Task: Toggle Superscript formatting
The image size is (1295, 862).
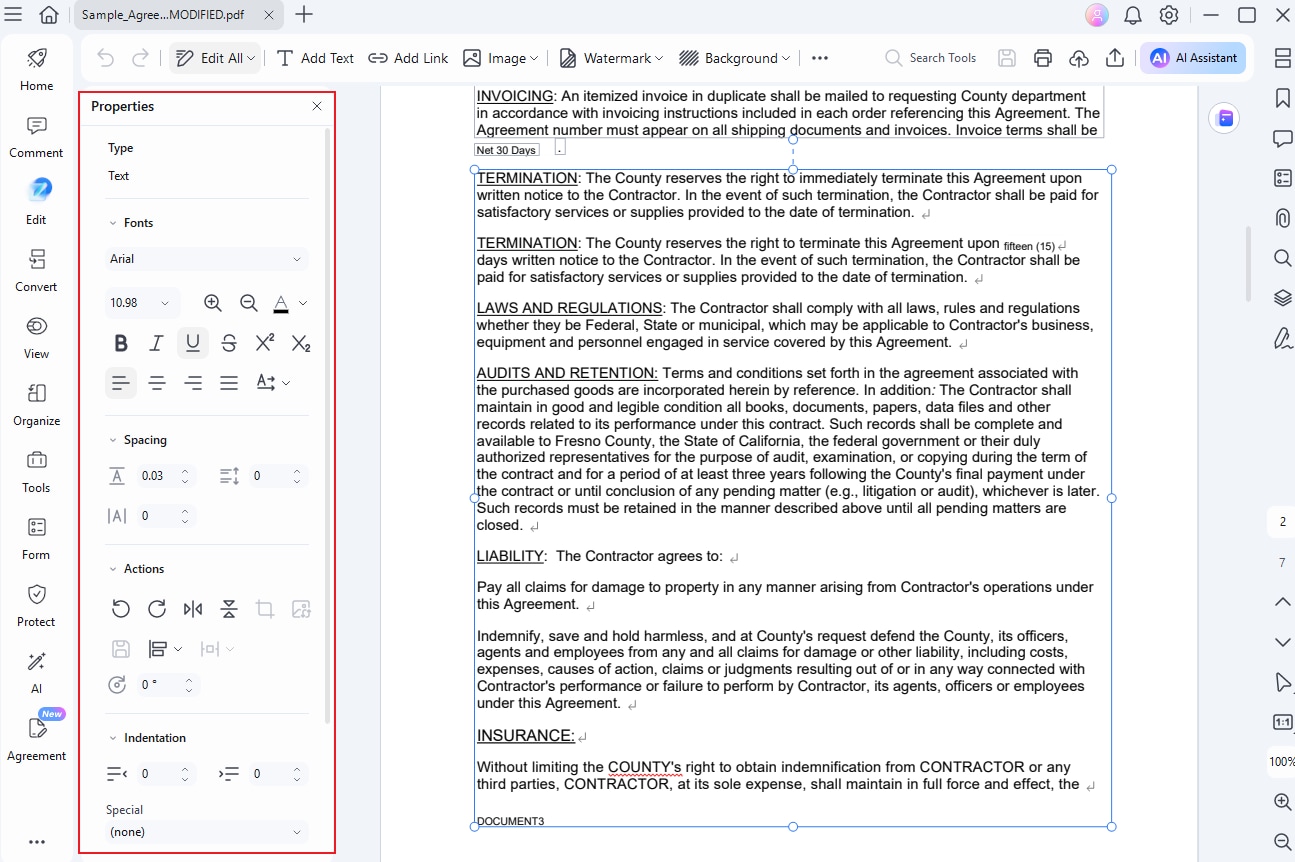Action: [265, 343]
